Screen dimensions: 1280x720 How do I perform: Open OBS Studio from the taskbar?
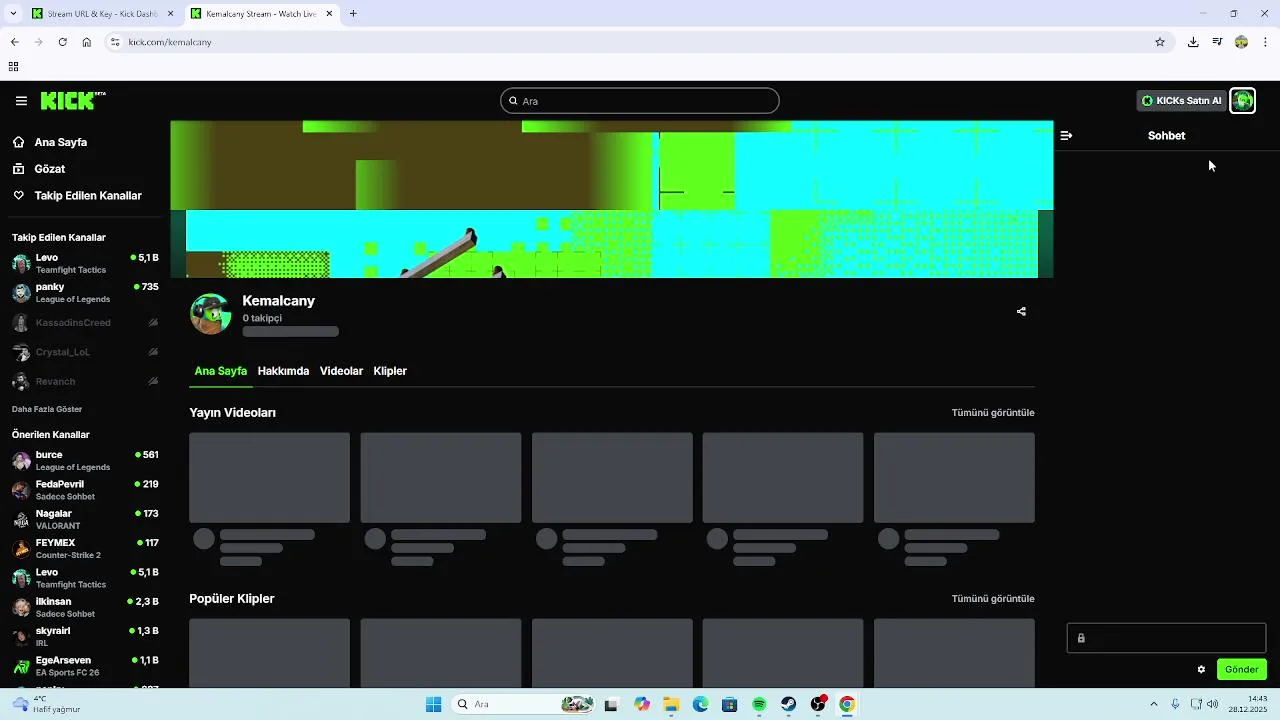818,704
